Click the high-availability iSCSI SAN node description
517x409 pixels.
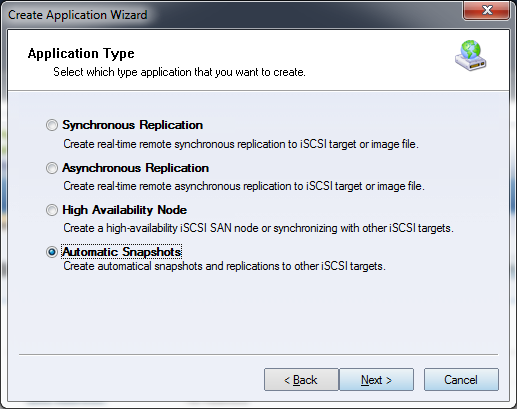[x=258, y=228]
